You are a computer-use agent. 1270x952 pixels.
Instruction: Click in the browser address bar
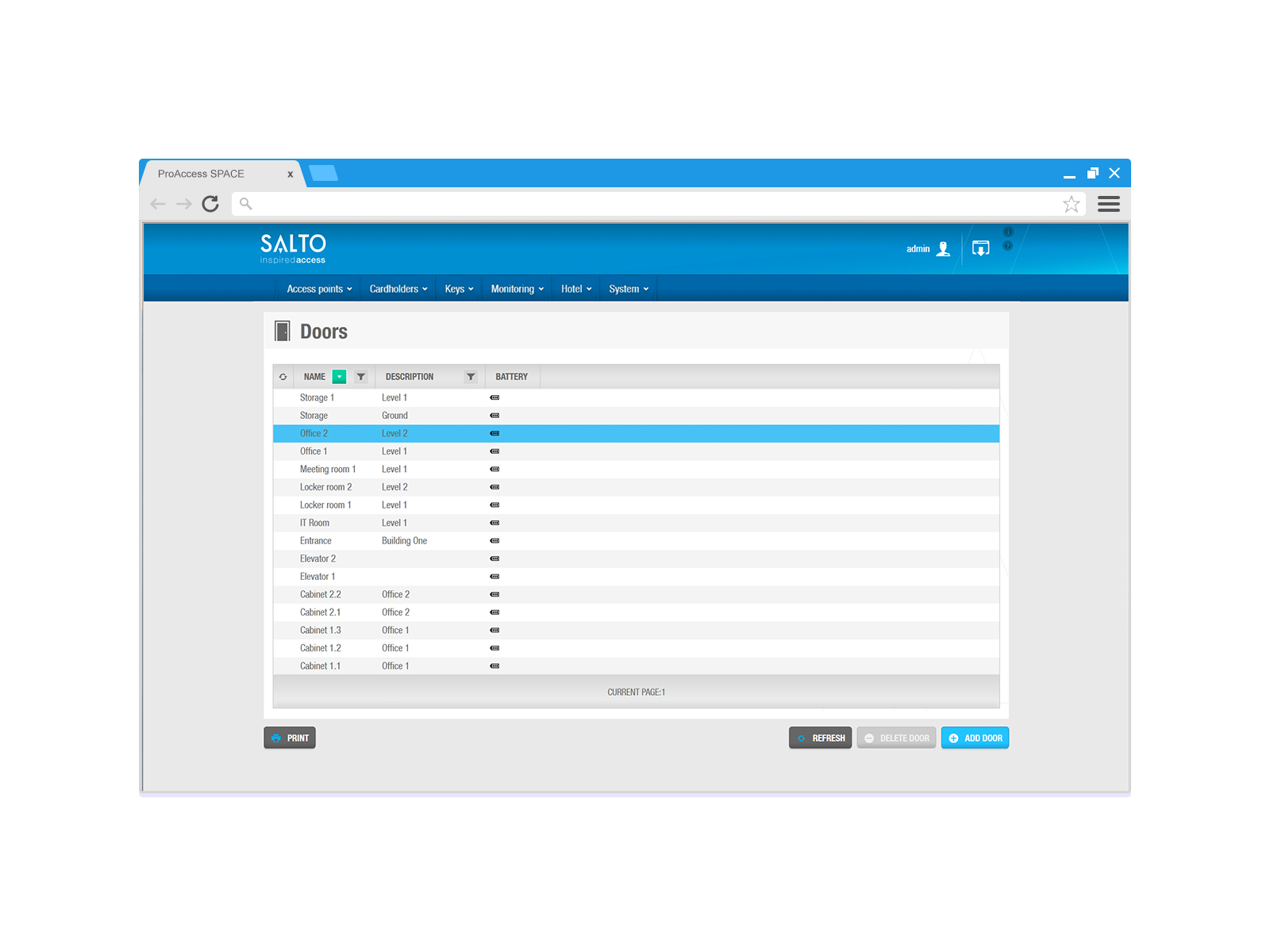651,205
